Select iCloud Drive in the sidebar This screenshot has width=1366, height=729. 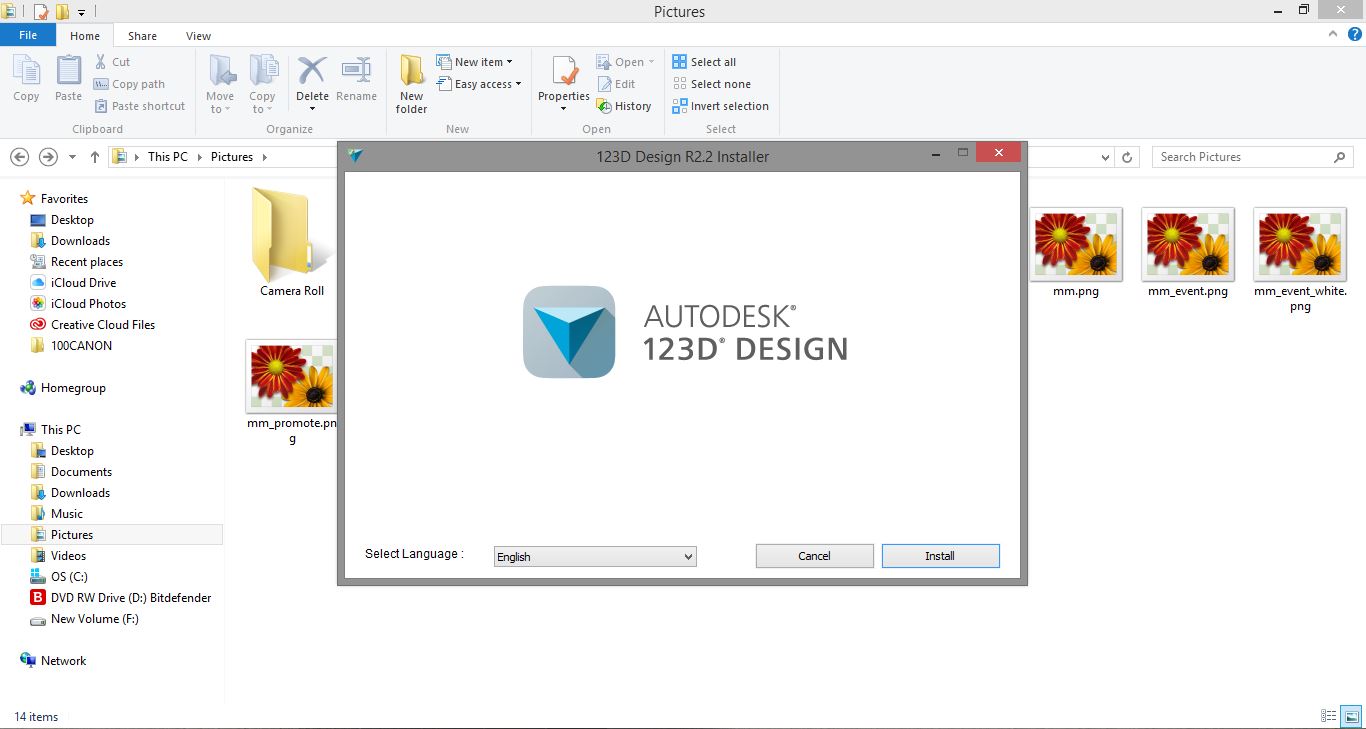point(83,283)
